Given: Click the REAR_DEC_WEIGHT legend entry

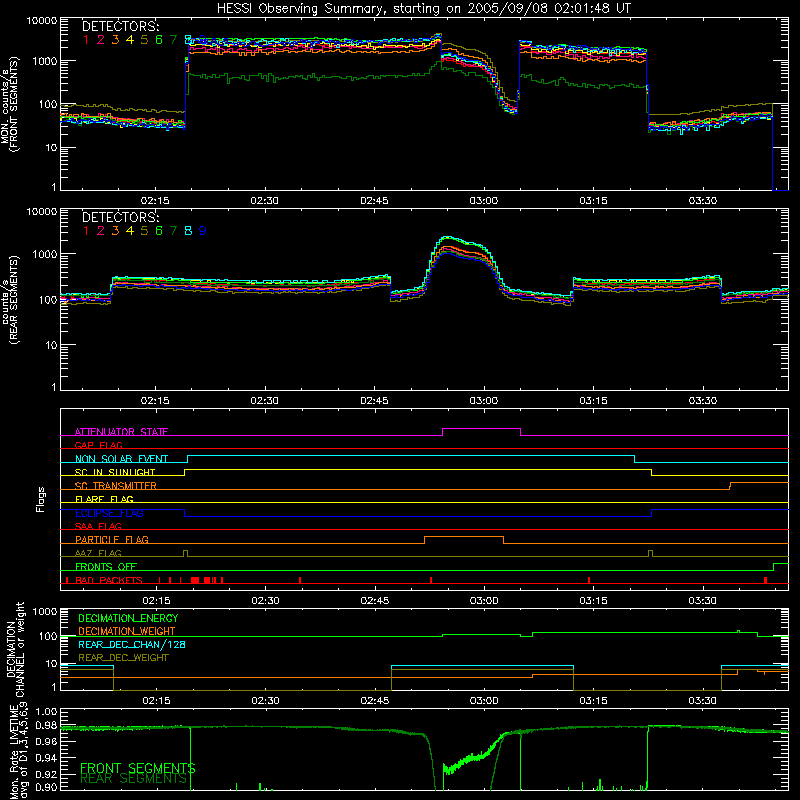Looking at the screenshot, I should (123, 658).
